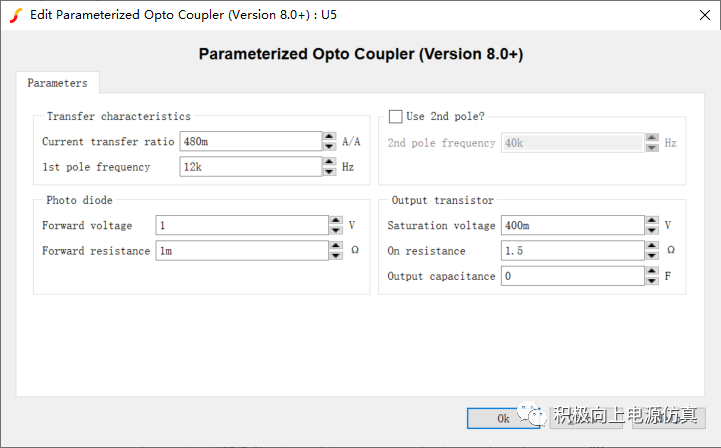Focus the Output capacitance field

tap(573, 276)
